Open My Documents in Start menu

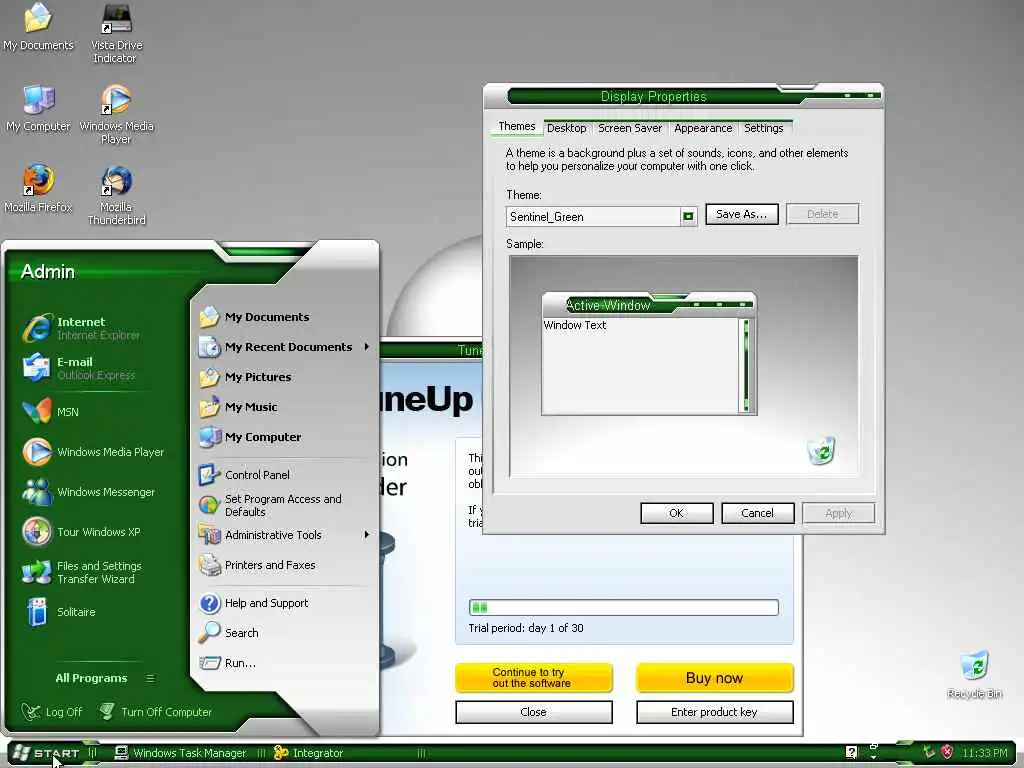(x=254, y=317)
